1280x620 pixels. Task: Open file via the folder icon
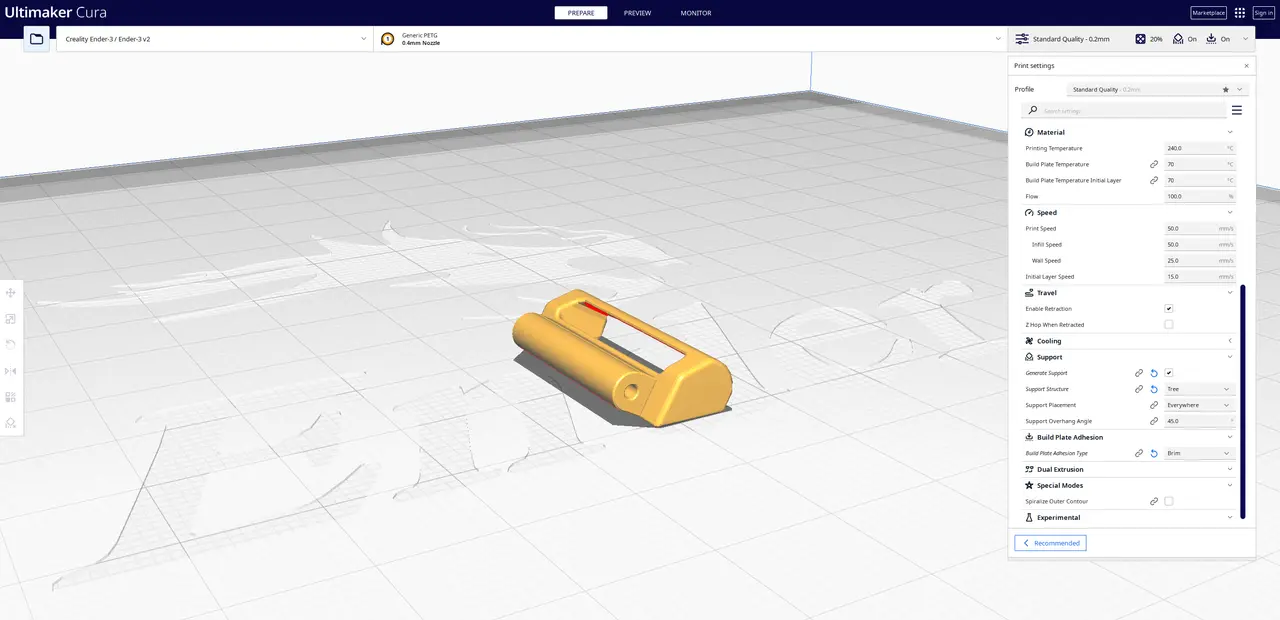pyautogui.click(x=37, y=39)
